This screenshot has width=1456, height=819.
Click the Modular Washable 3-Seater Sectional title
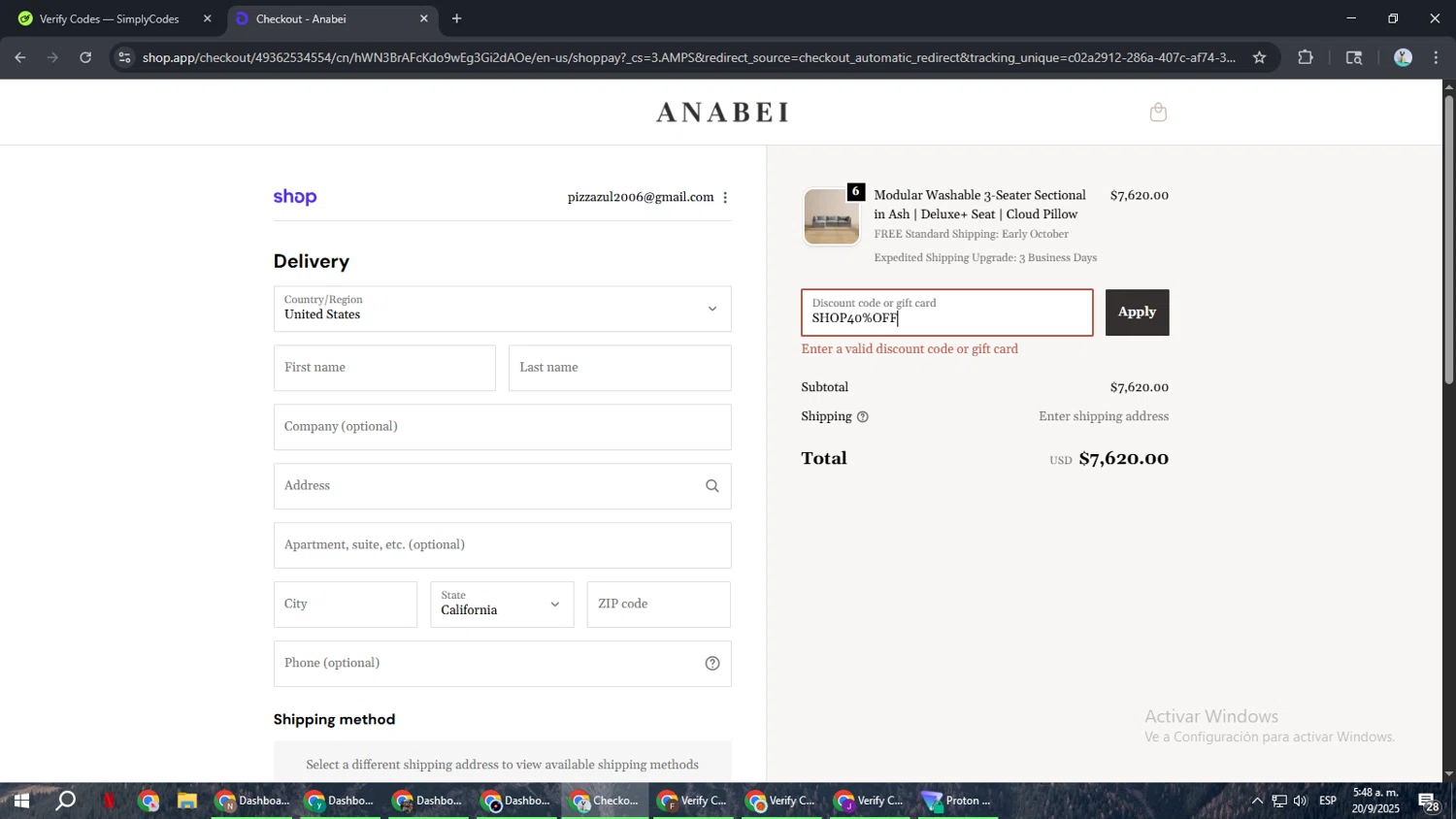tap(979, 205)
